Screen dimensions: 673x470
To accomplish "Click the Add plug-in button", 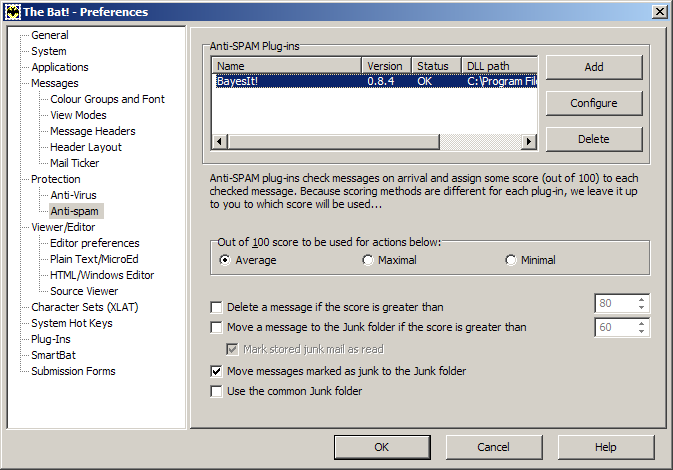I will coord(593,67).
